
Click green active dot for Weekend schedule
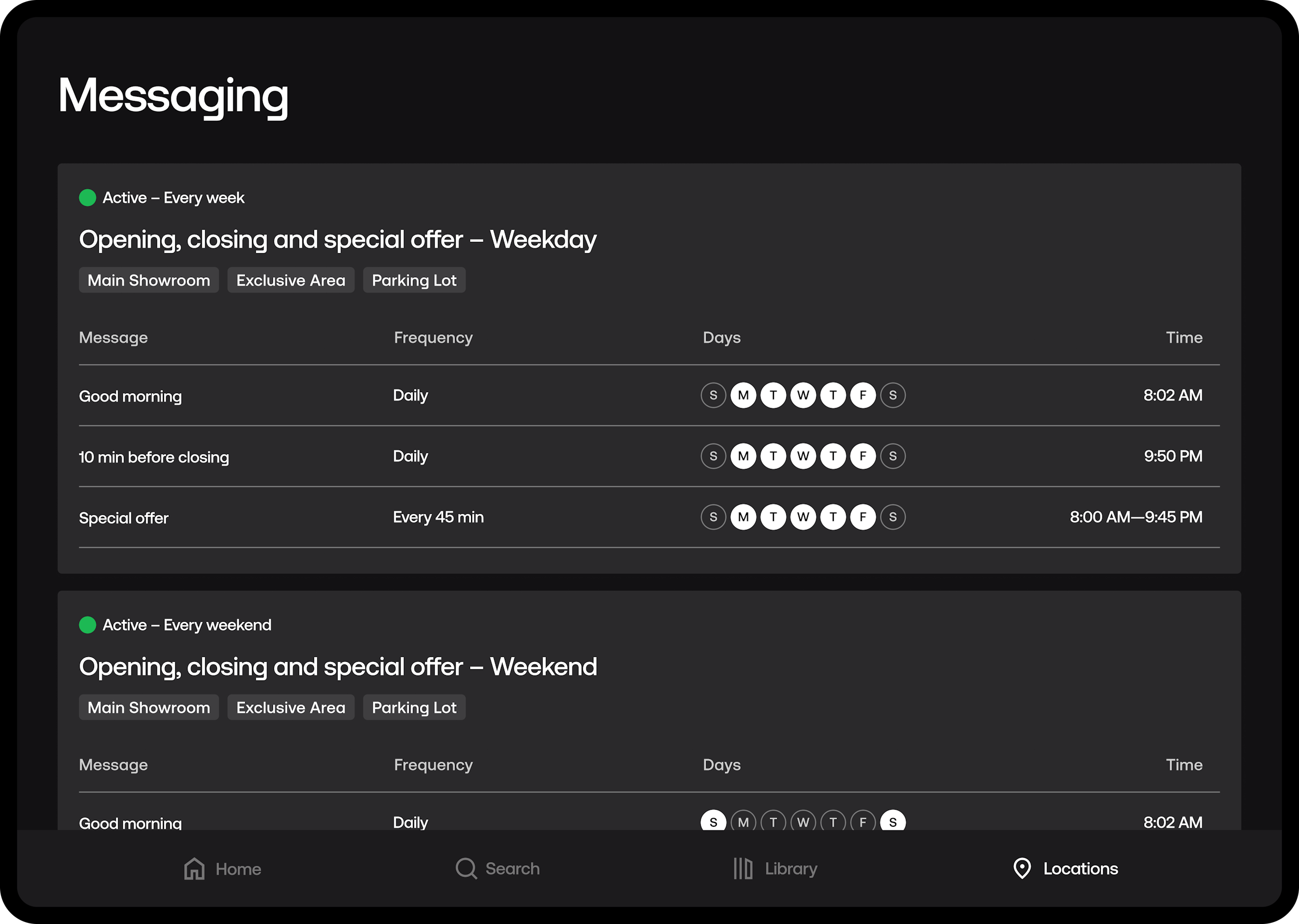click(x=88, y=625)
